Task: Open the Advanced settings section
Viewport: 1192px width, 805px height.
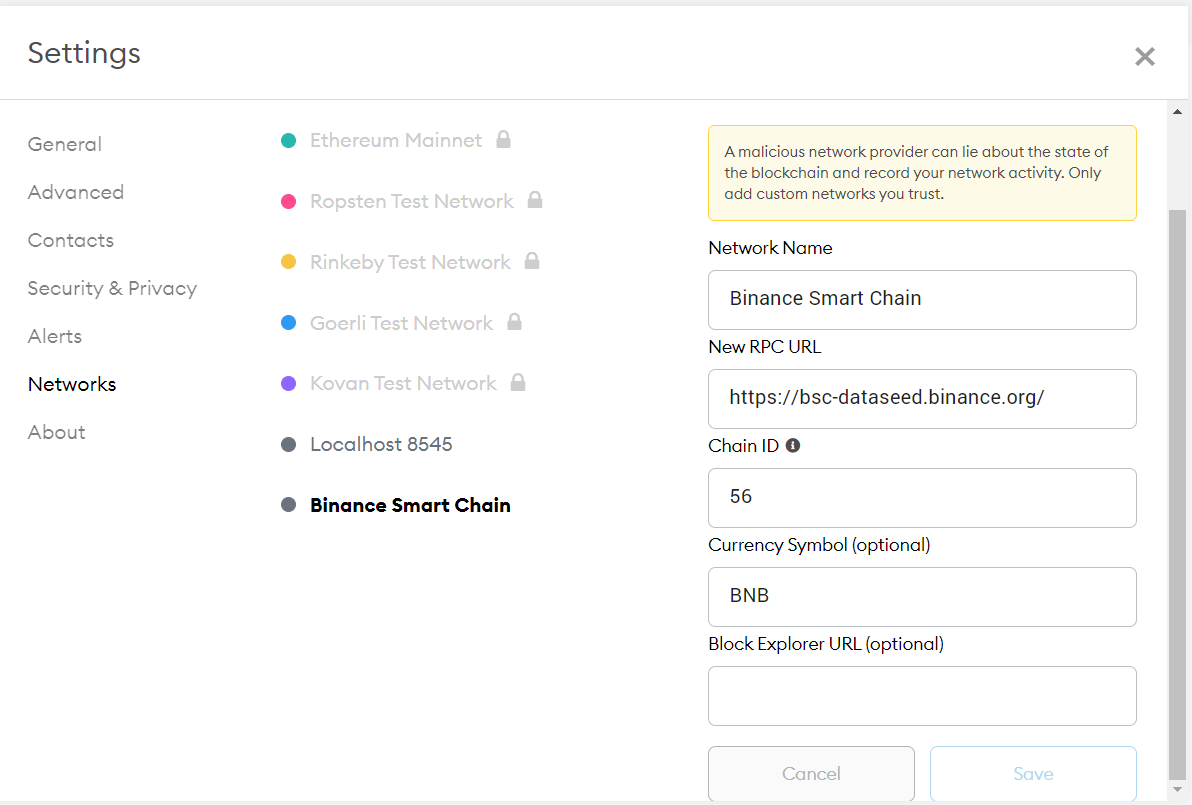Action: point(75,192)
